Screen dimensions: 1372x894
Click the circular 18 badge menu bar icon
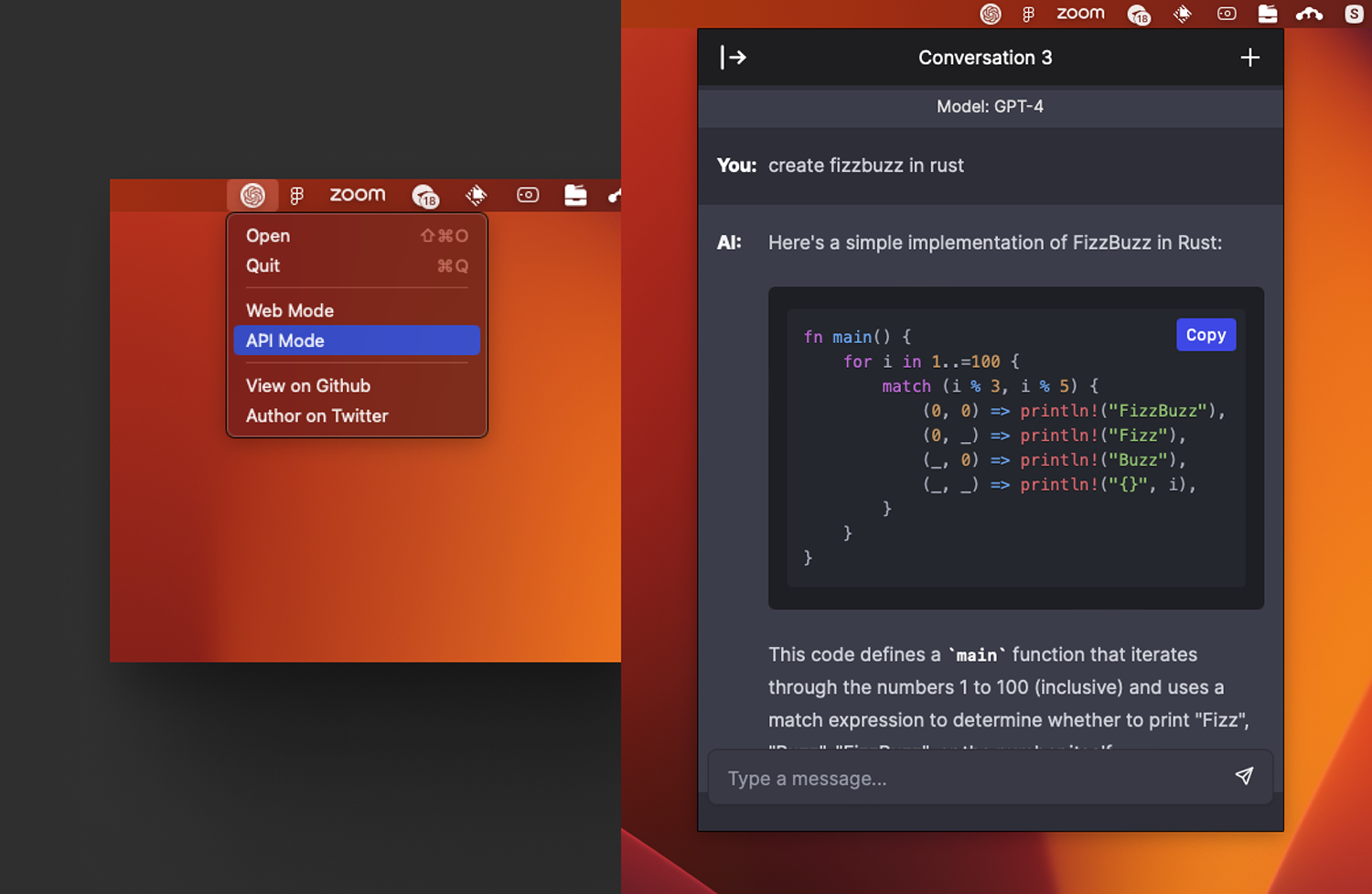tap(1139, 14)
